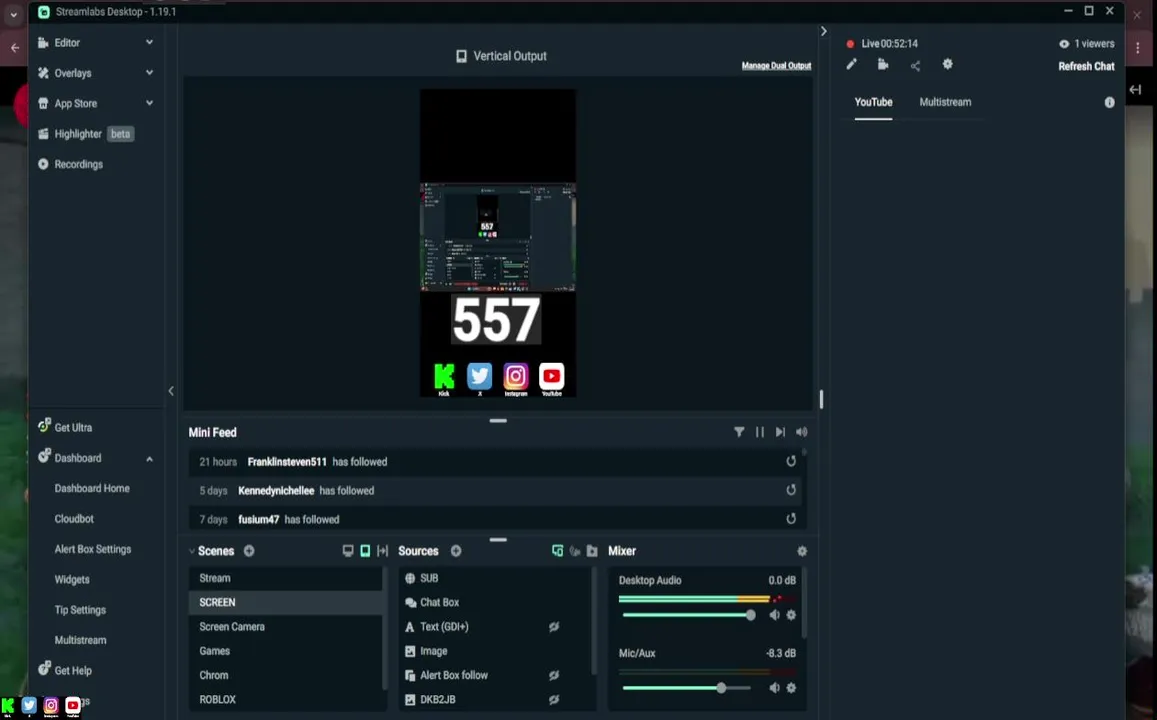The width and height of the screenshot is (1157, 720).
Task: Skip the current alert in Mini Feed
Action: pos(780,432)
